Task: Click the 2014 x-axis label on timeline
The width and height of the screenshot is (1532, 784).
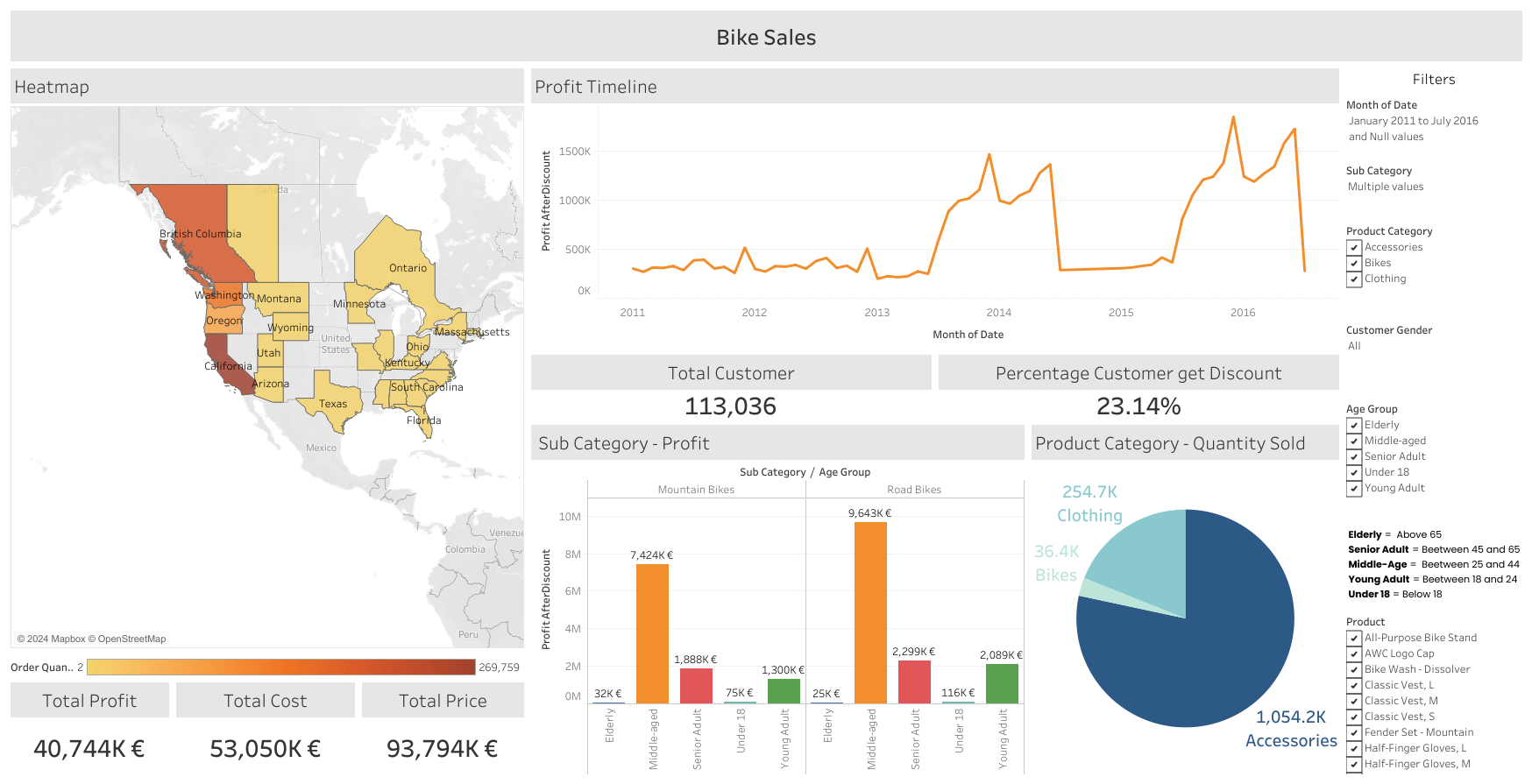Action: [998, 313]
